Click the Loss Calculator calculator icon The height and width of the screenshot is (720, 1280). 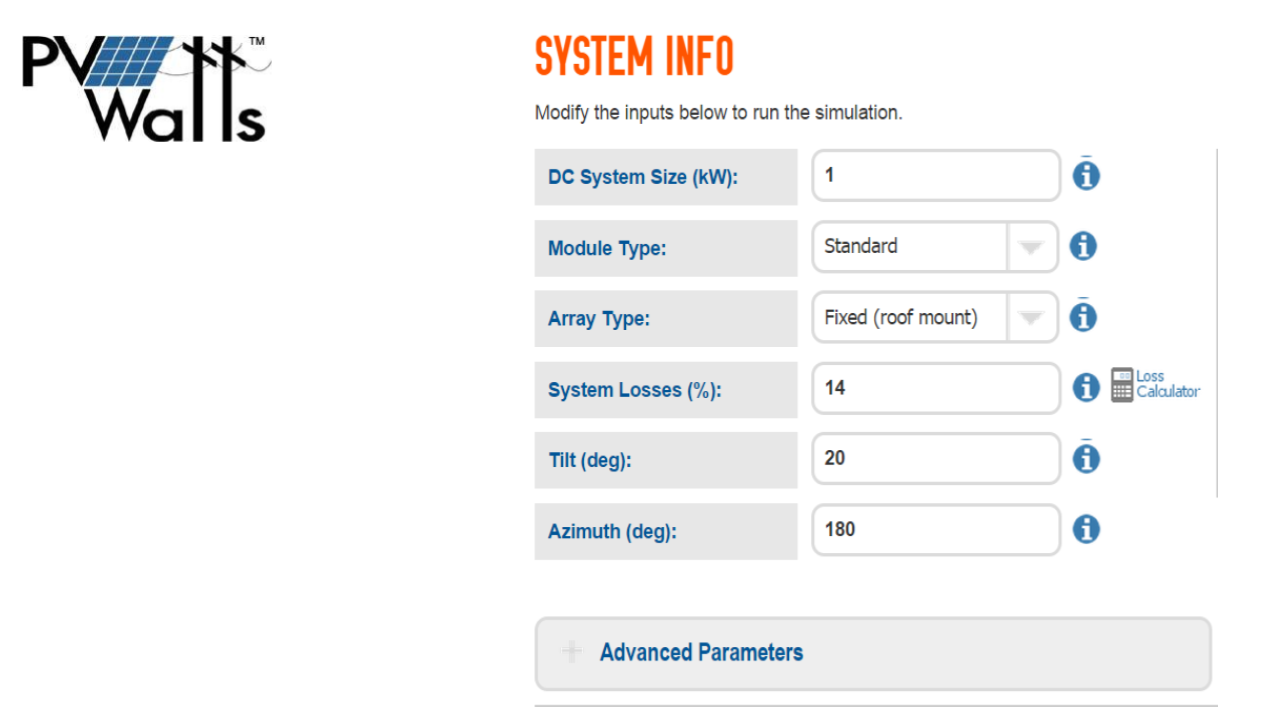coord(1122,385)
